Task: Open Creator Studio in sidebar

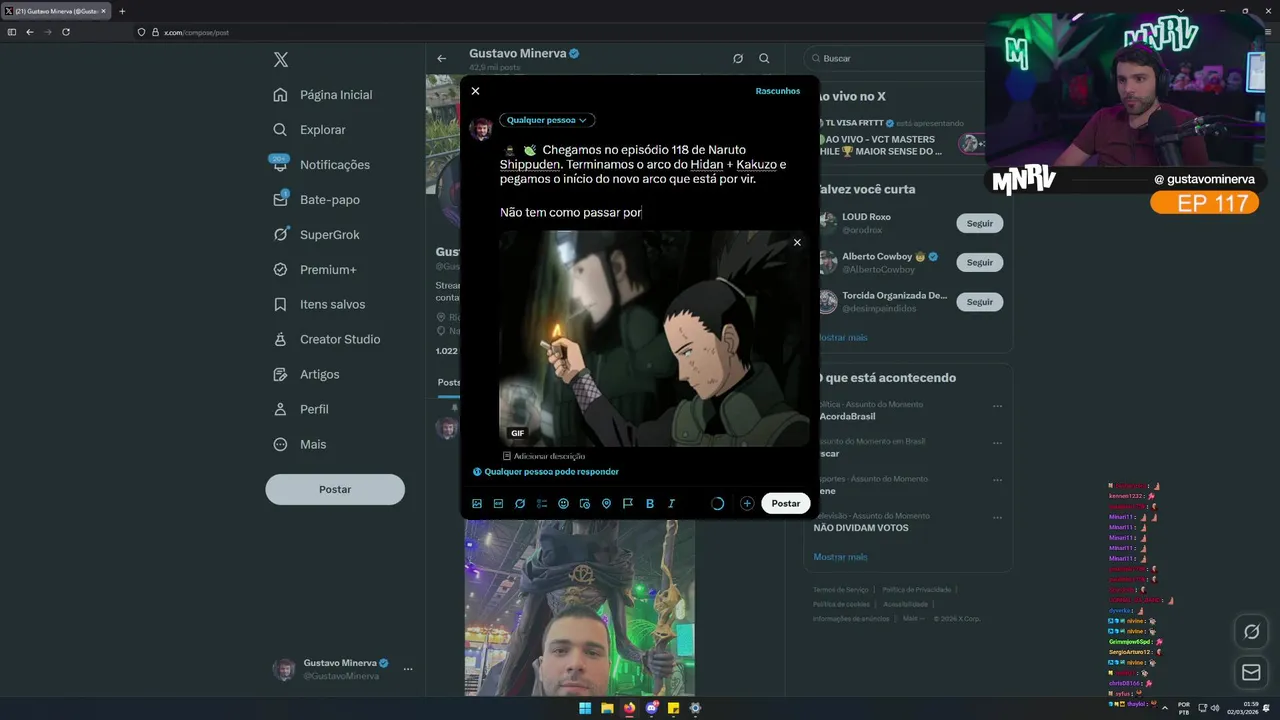Action: (x=326, y=340)
